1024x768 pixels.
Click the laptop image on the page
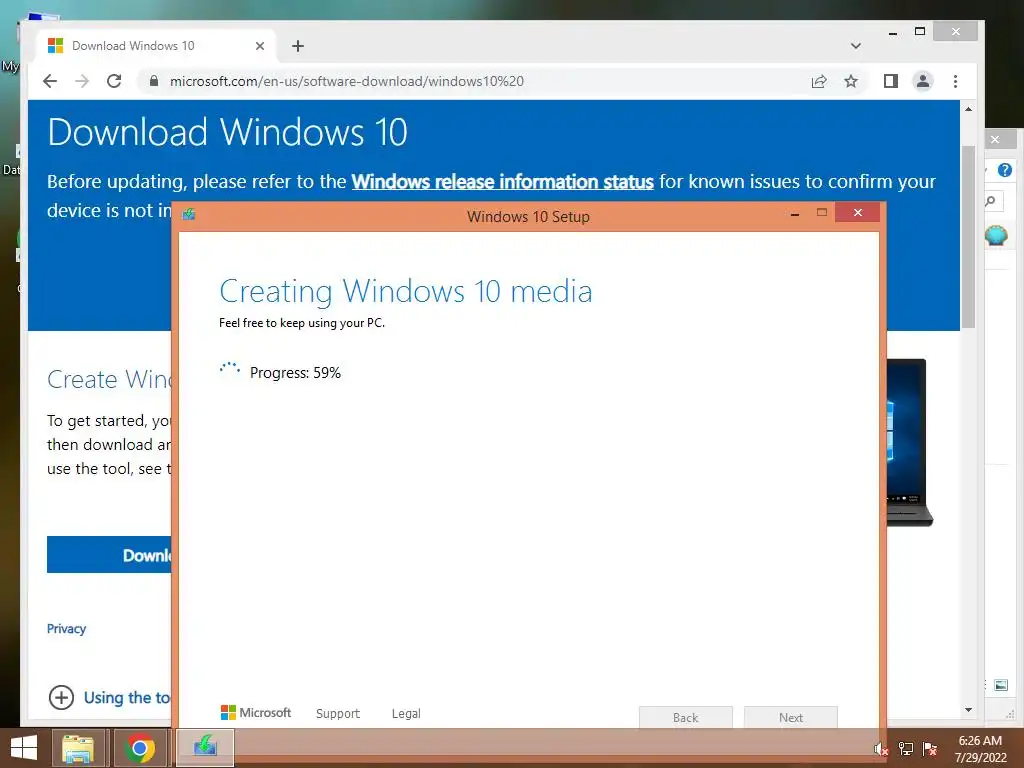coord(909,442)
